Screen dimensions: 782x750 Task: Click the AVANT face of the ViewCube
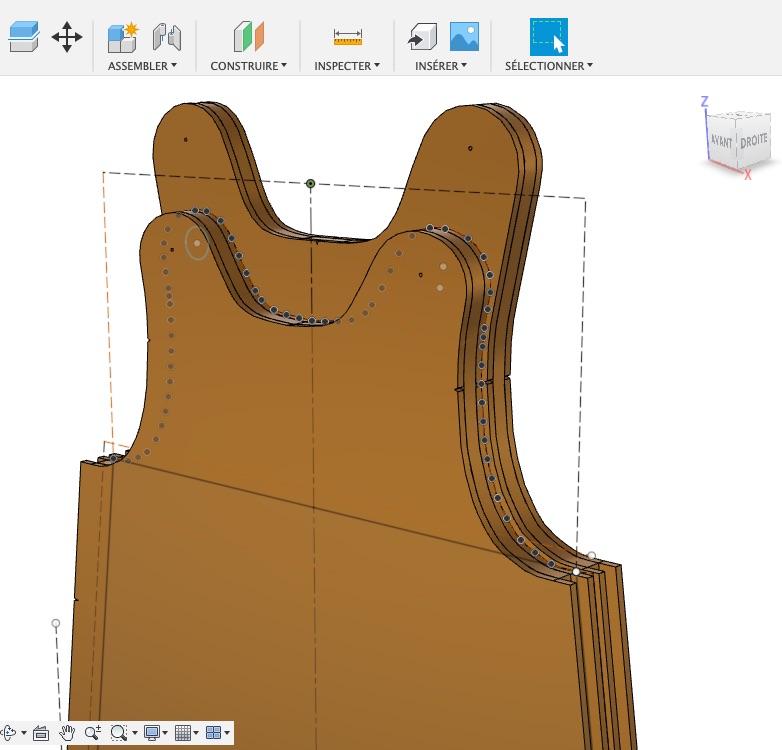[x=721, y=141]
